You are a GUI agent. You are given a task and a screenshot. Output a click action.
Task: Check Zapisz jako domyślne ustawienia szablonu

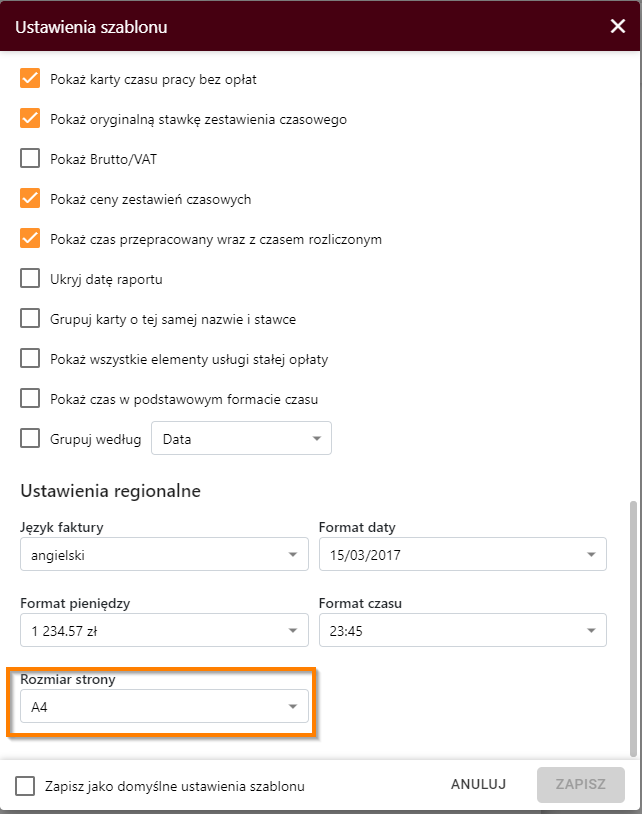tap(25, 786)
